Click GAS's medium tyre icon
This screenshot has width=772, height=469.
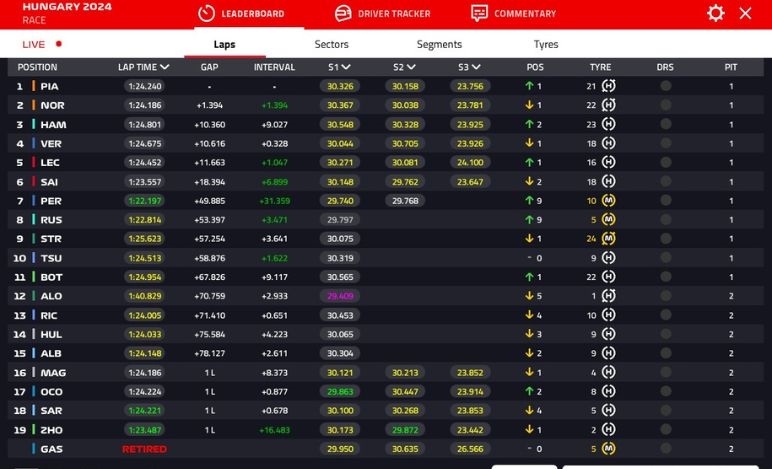tap(608, 449)
